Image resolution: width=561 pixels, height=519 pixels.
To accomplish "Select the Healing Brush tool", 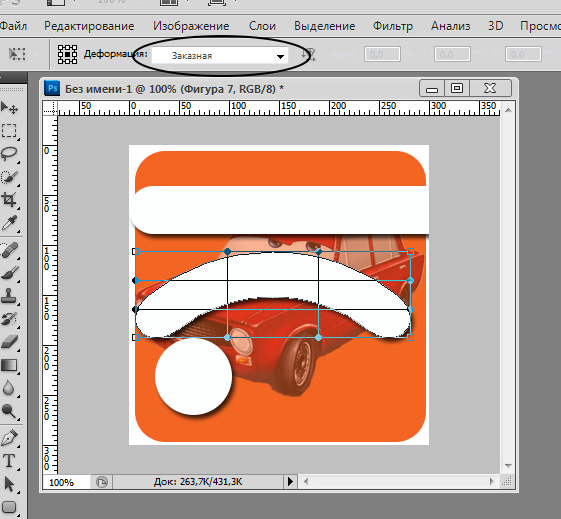I will pos(9,250).
